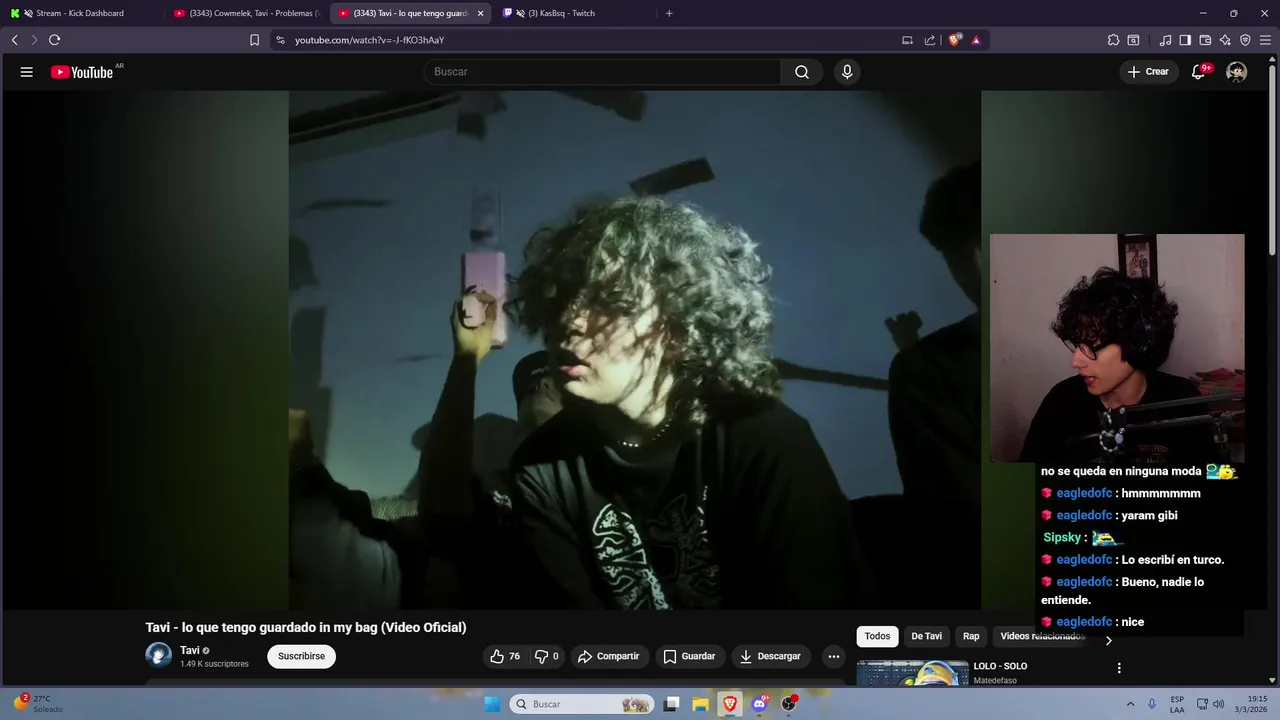Go to the YouTube home logo

coord(82,72)
